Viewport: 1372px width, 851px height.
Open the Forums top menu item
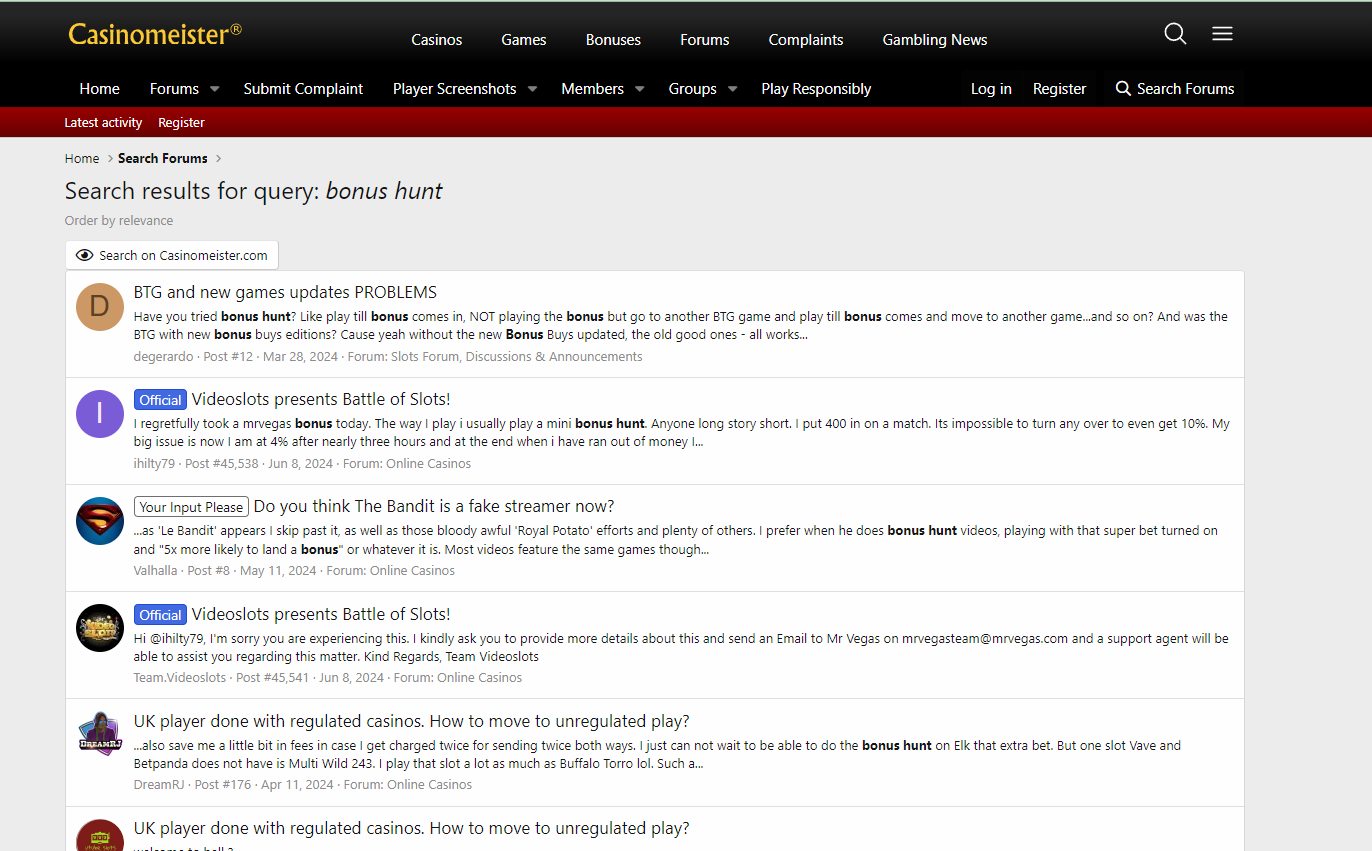pyautogui.click(x=705, y=40)
